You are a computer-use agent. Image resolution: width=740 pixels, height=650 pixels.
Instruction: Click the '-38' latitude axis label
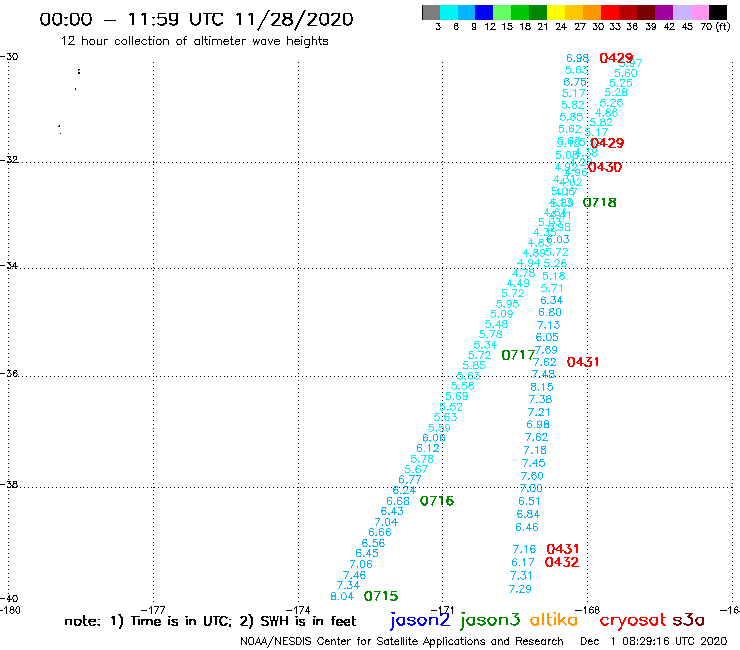point(8,484)
